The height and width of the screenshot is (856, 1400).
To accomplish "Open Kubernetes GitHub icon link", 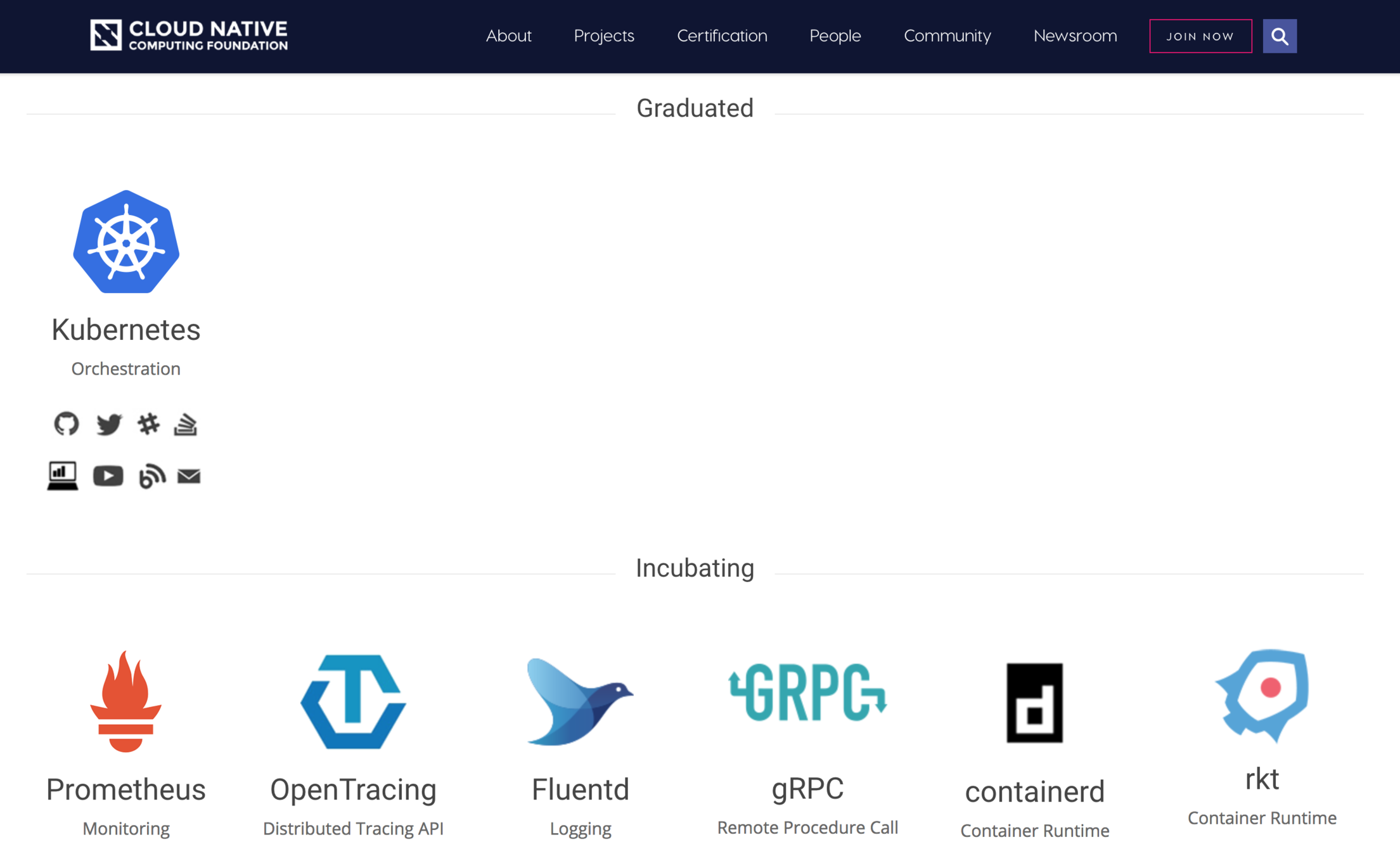I will [67, 424].
